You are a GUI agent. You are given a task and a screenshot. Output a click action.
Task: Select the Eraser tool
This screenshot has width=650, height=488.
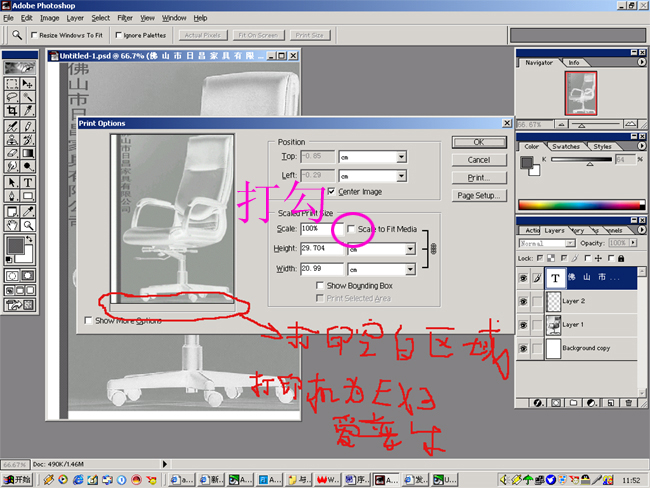(12, 153)
